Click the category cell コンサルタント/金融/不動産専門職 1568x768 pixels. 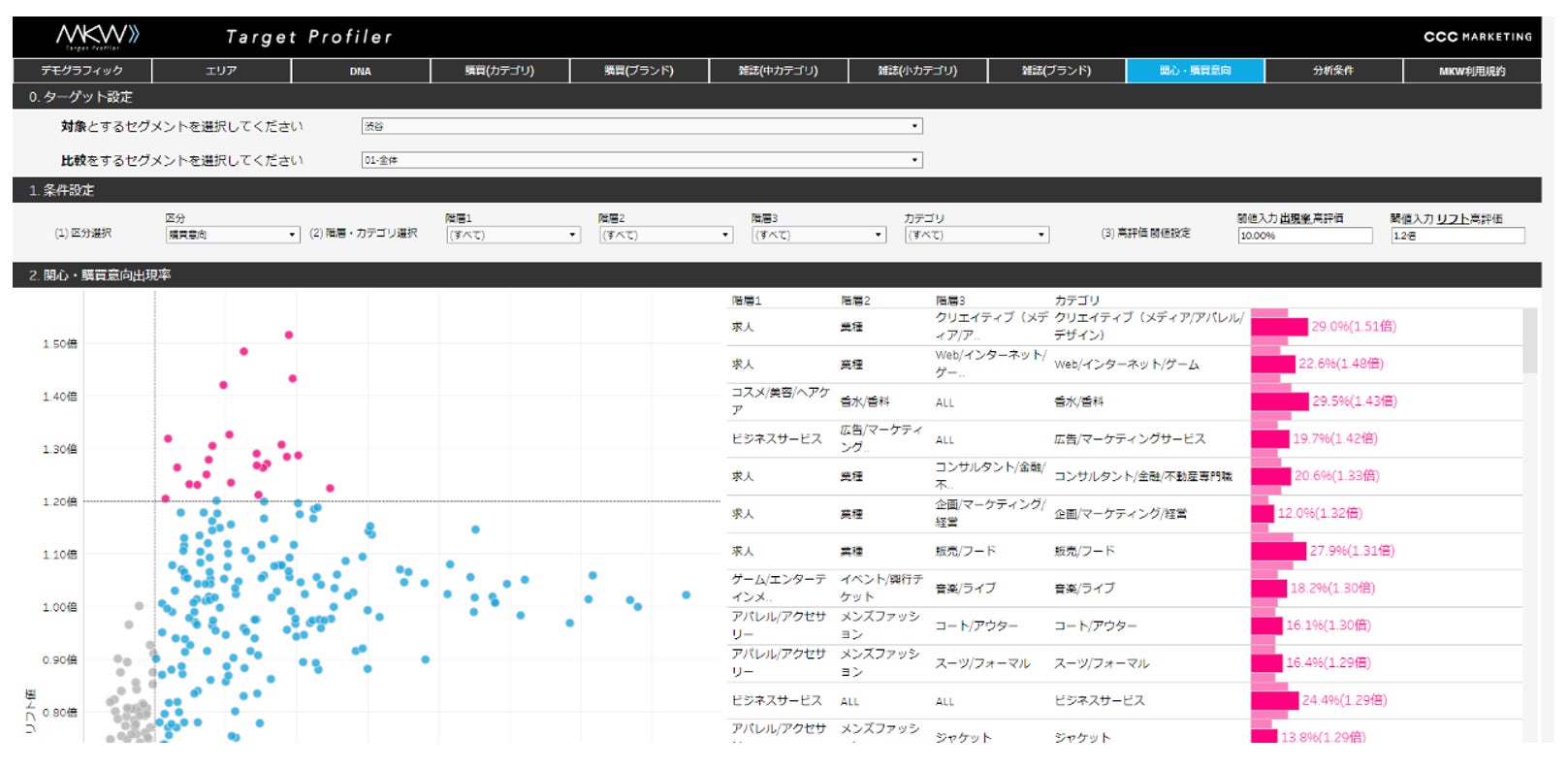pyautogui.click(x=1143, y=476)
